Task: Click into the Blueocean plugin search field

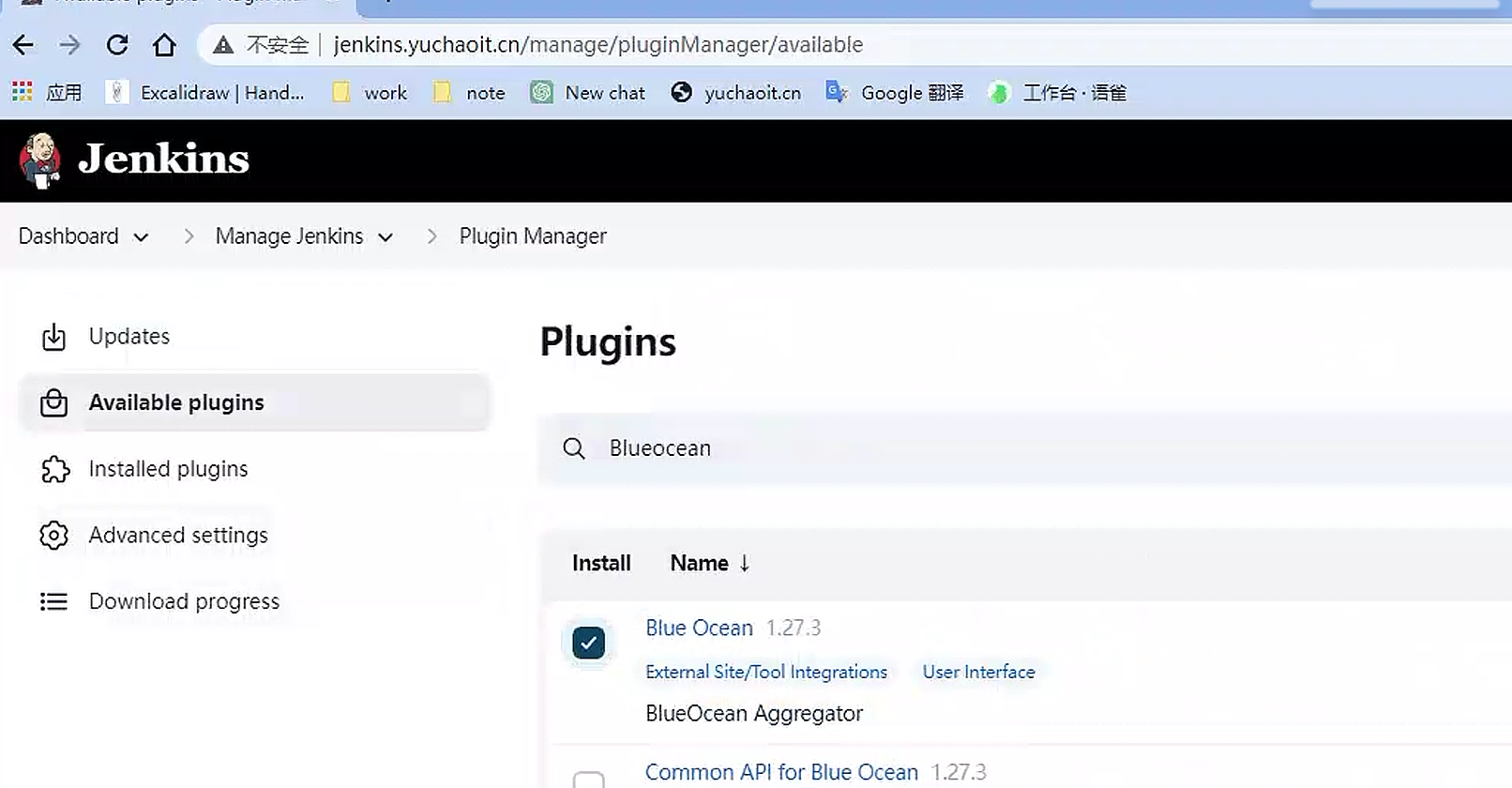Action: point(938,448)
